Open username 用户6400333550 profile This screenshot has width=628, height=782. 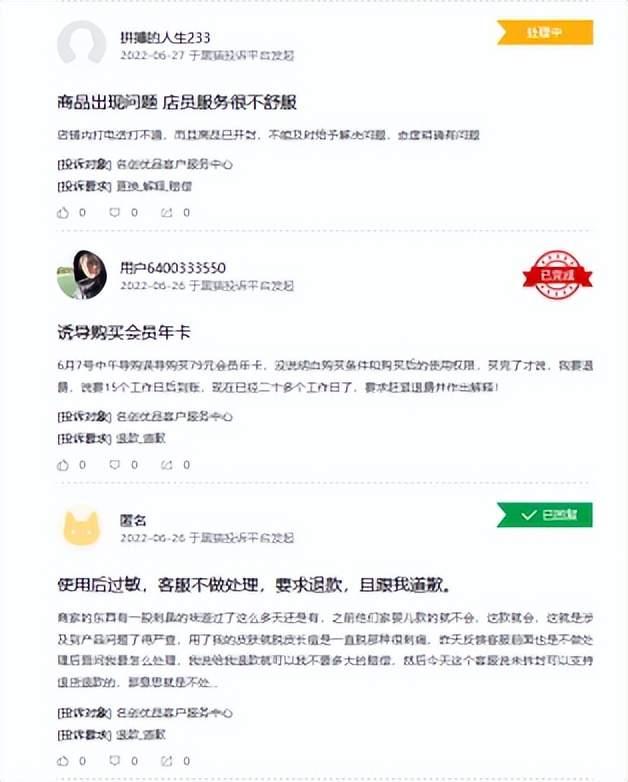[x=173, y=268]
